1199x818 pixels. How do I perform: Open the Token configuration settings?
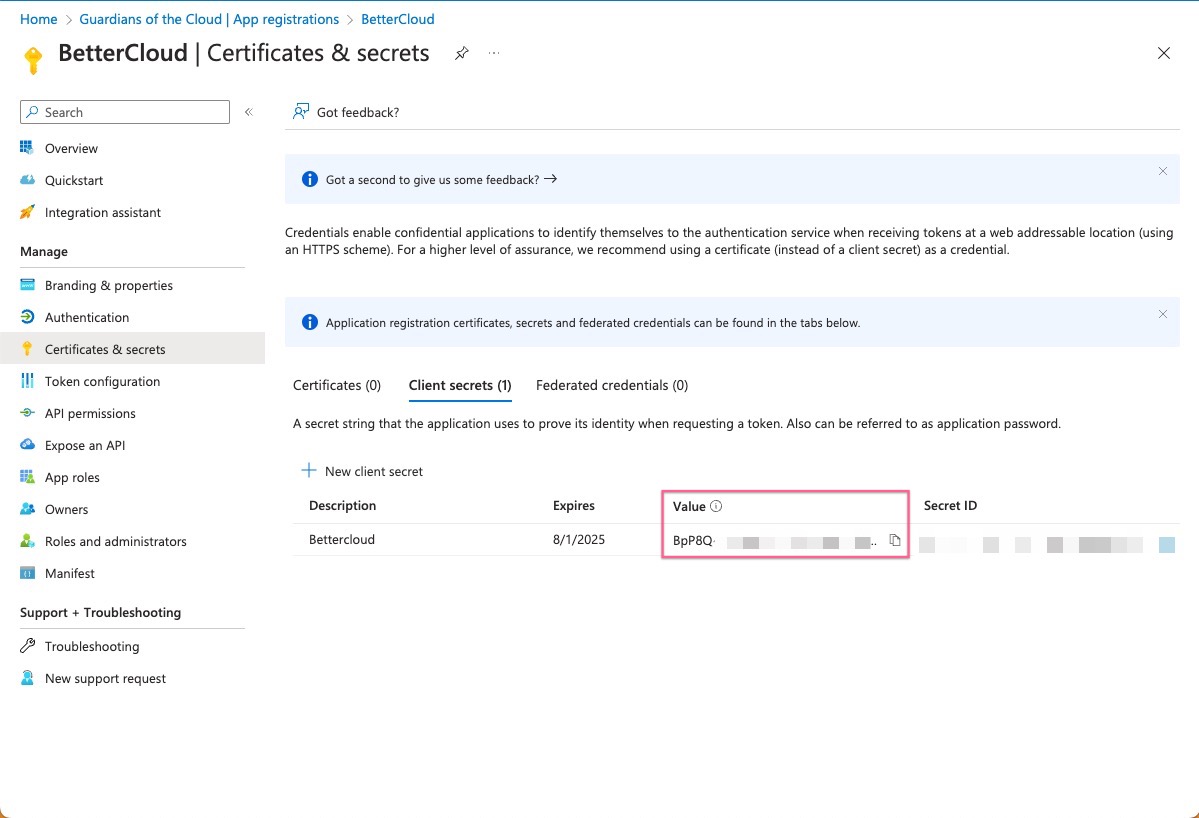[x=103, y=381]
